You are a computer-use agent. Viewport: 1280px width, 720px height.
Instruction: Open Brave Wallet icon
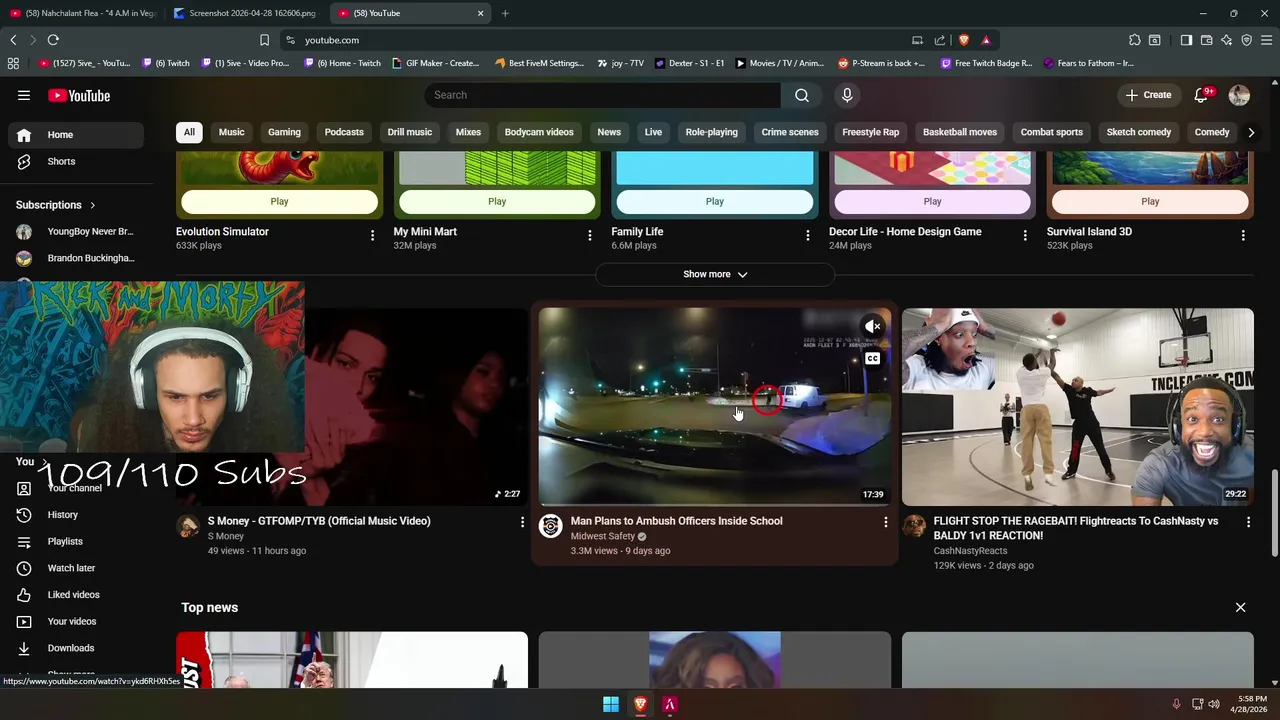click(x=1206, y=40)
